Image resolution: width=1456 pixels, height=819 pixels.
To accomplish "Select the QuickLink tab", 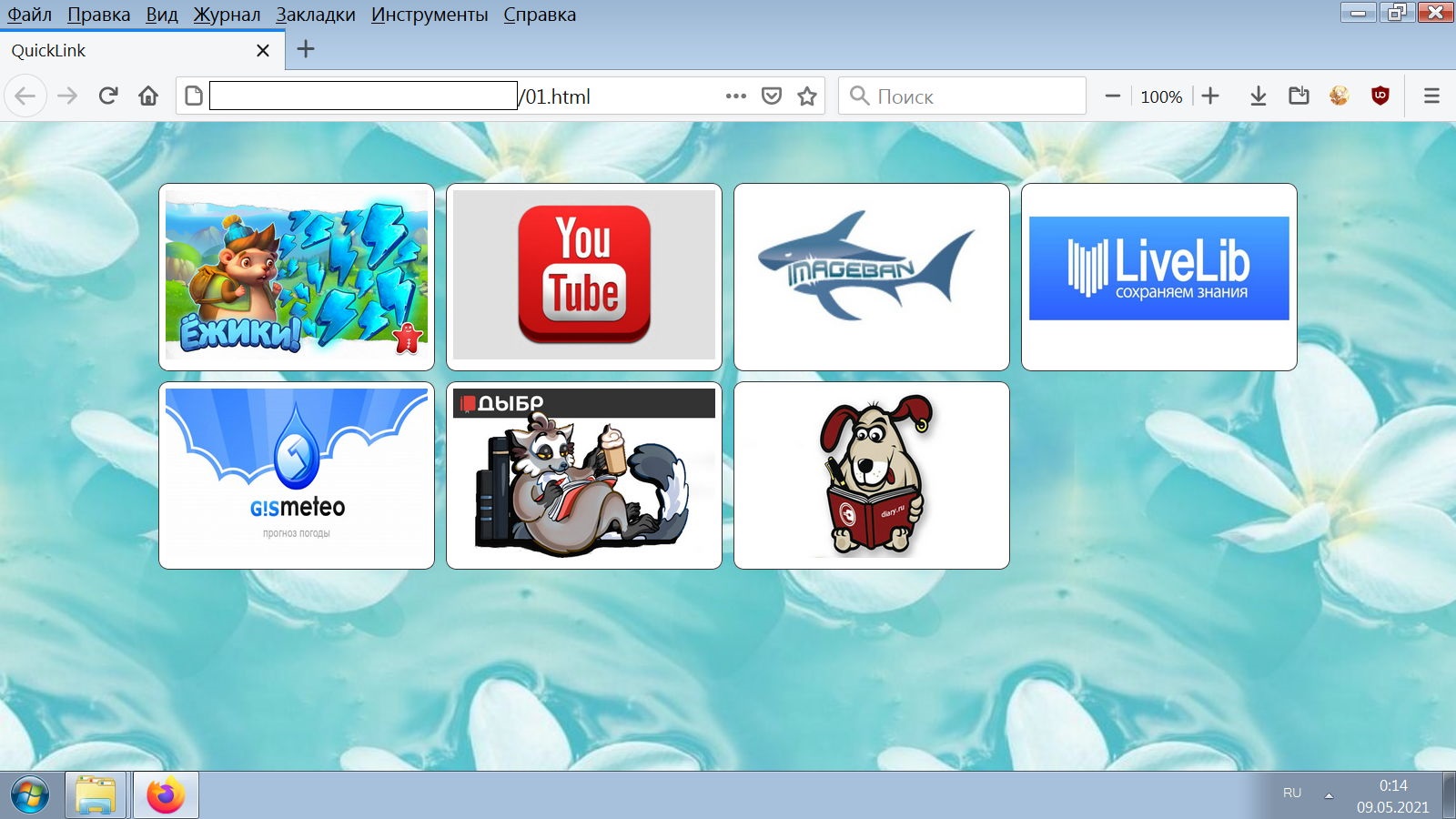I will click(142, 50).
